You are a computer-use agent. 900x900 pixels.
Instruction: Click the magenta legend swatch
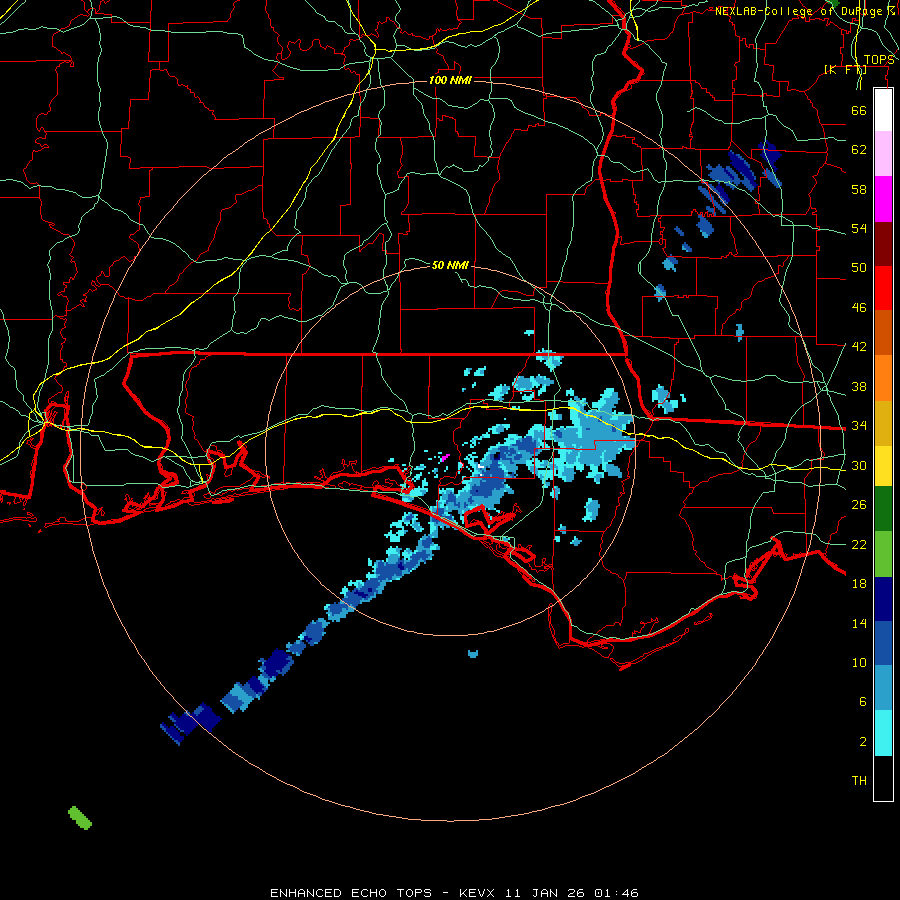(x=883, y=199)
